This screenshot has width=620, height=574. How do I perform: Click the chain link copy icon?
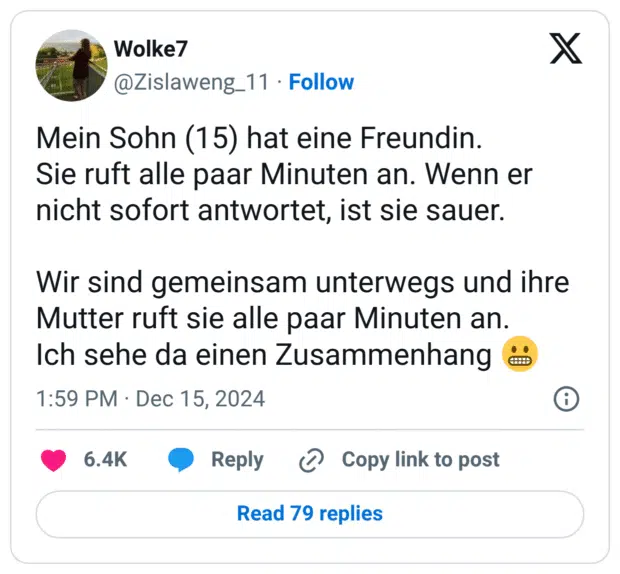[312, 460]
